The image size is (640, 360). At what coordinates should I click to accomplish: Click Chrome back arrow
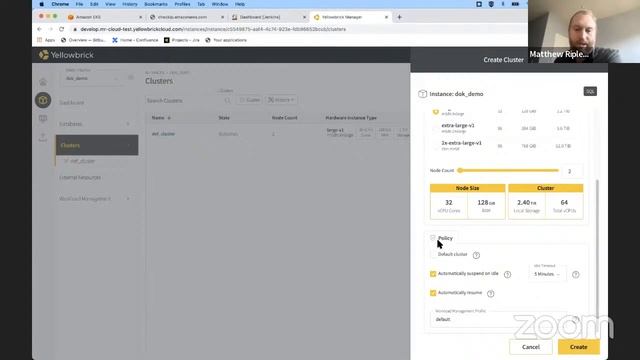pos(39,29)
